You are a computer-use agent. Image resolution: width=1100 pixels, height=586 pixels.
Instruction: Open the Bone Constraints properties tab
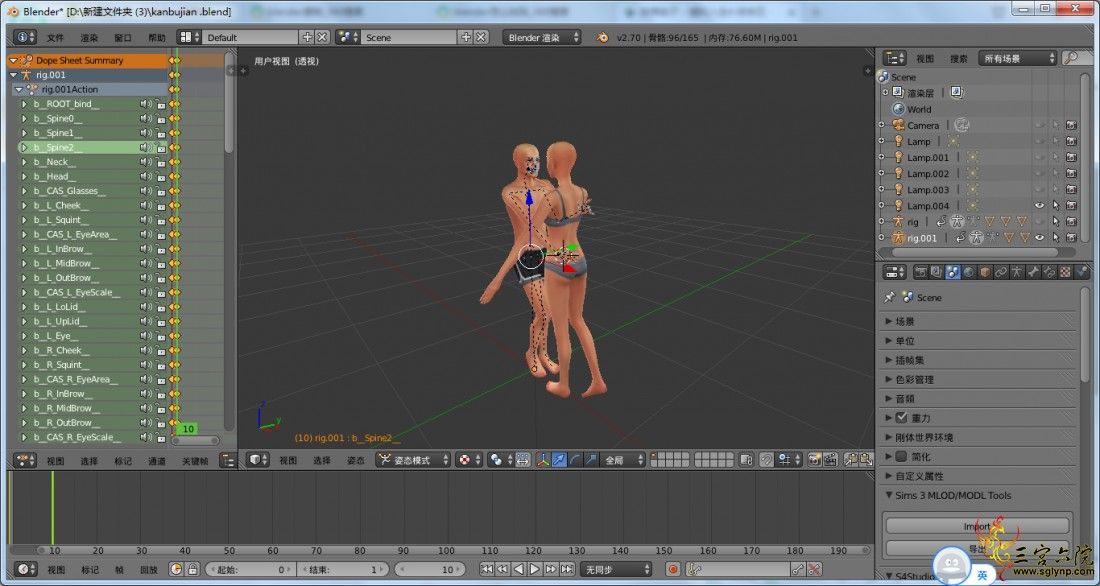pyautogui.click(x=1049, y=272)
